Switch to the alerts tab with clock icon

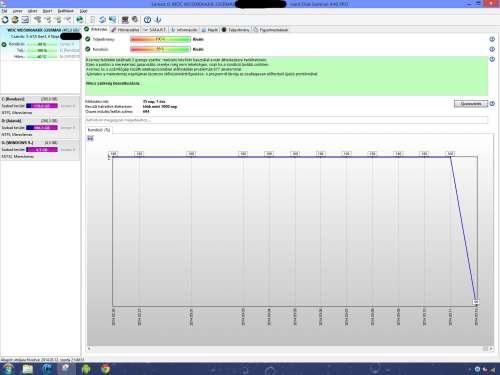pos(271,30)
